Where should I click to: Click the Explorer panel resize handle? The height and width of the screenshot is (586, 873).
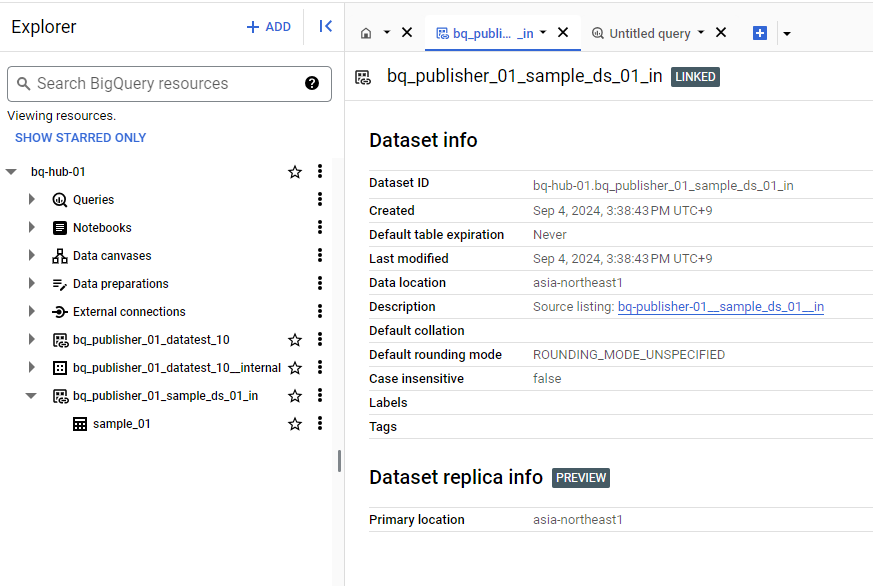pyautogui.click(x=339, y=460)
